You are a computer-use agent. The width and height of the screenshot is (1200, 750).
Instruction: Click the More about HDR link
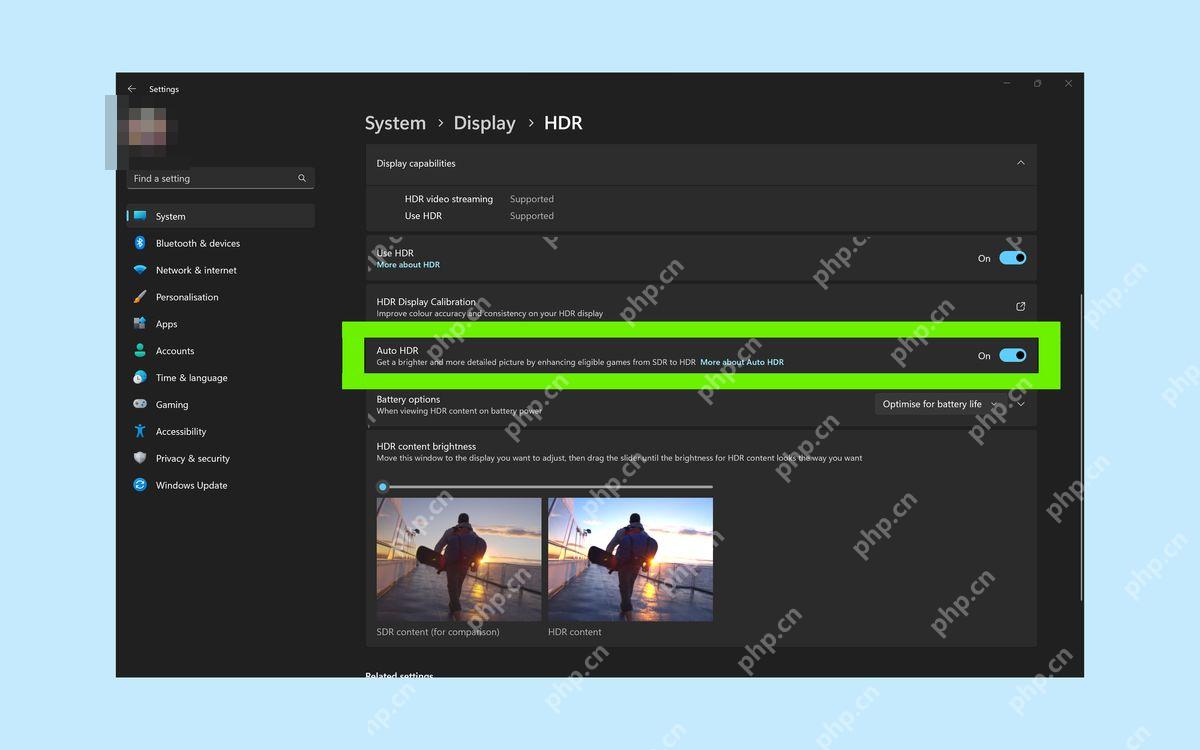(x=408, y=265)
